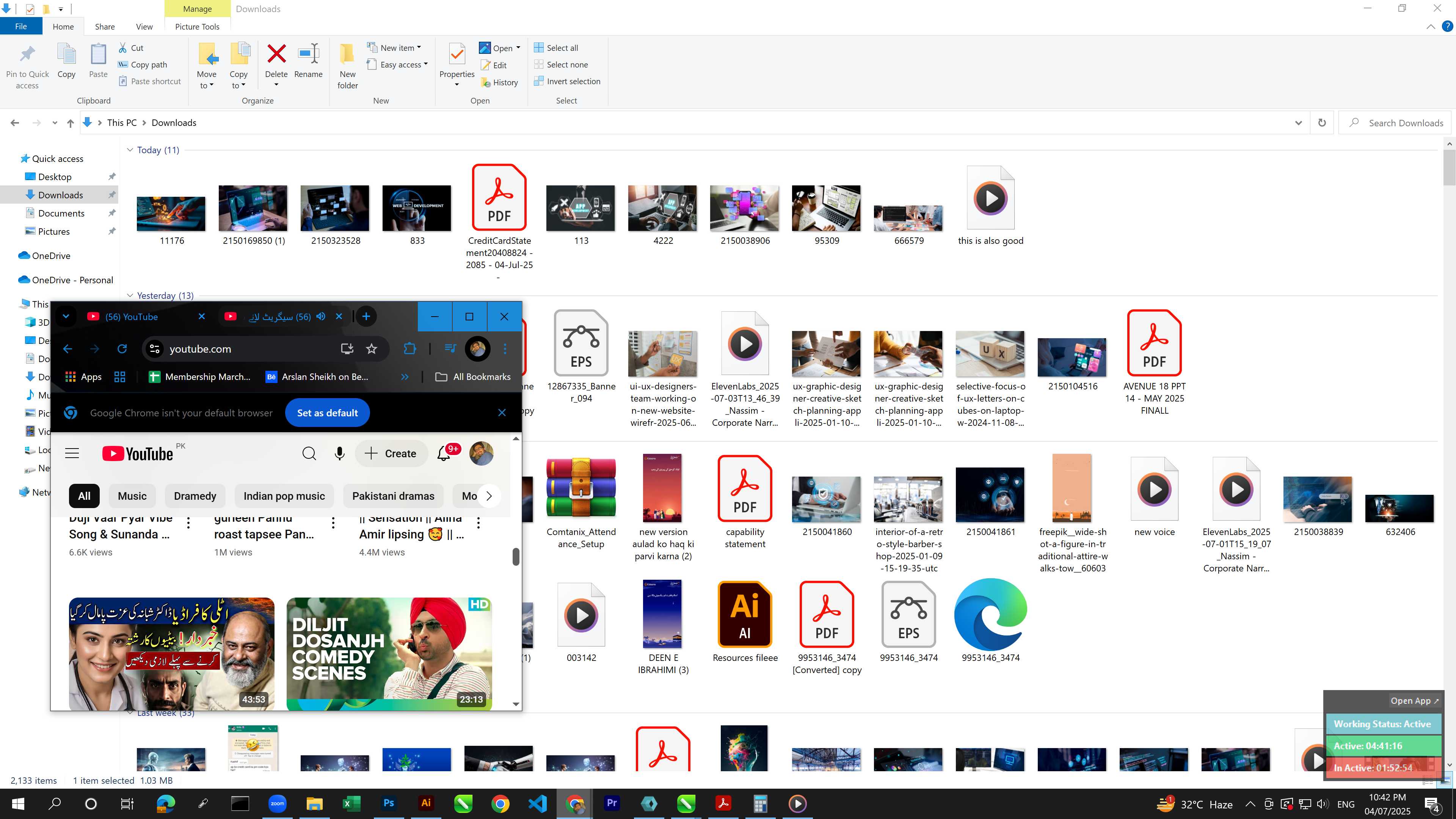This screenshot has height=819, width=1456.
Task: Collapse the Yesterday (13) group
Action: pyautogui.click(x=130, y=295)
